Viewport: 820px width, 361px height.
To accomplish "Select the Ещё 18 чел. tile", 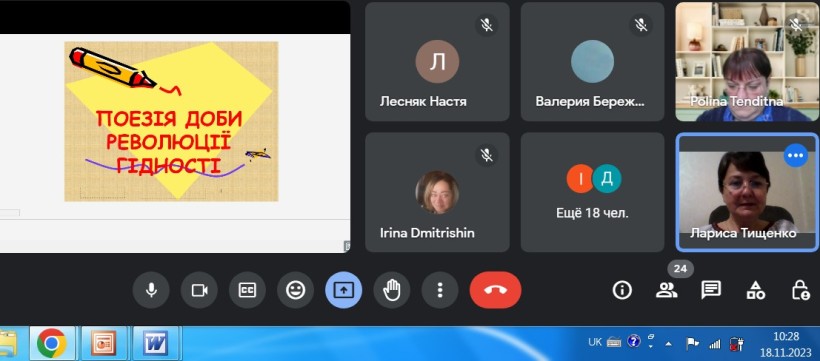I will point(593,192).
